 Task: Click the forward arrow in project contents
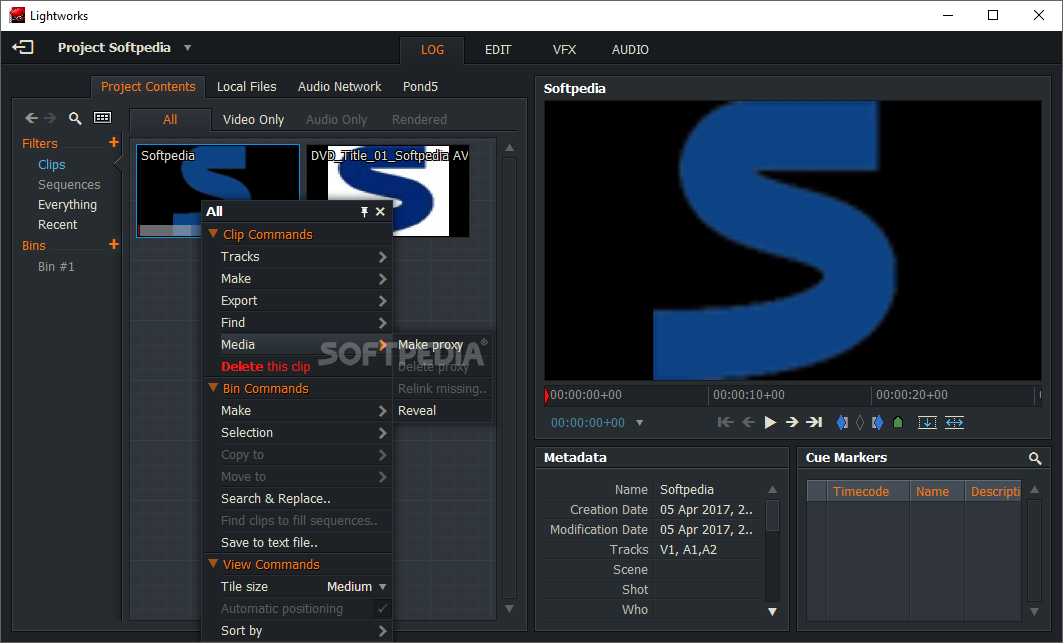50,118
